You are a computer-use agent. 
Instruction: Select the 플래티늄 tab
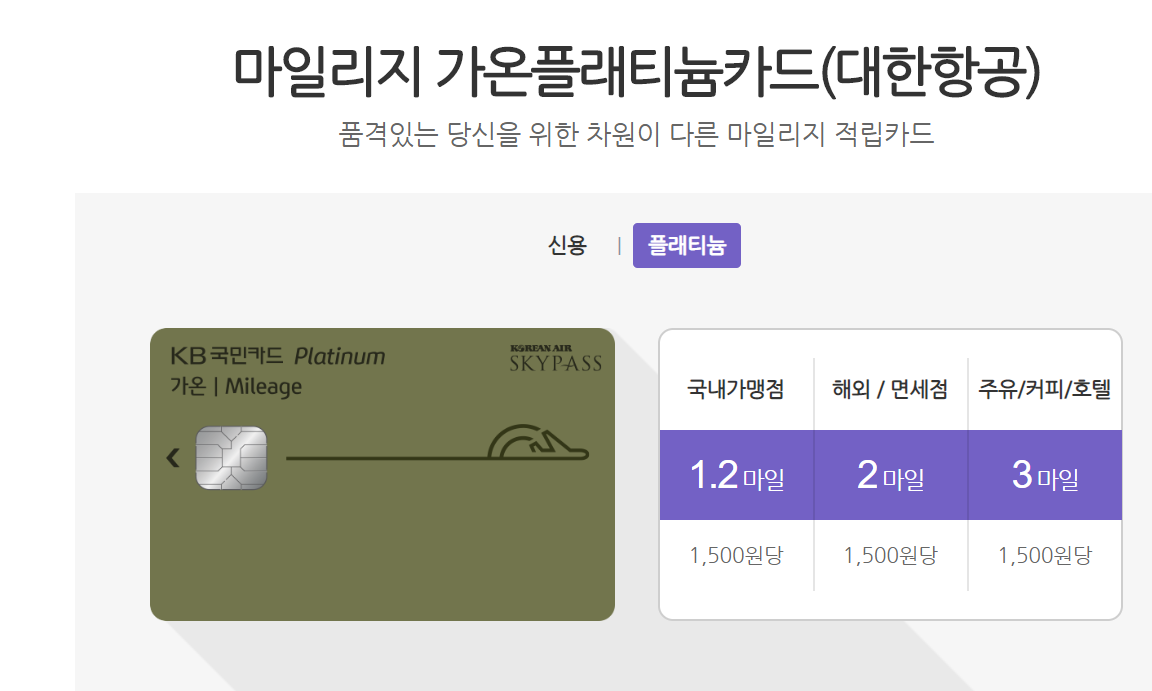pyautogui.click(x=687, y=245)
